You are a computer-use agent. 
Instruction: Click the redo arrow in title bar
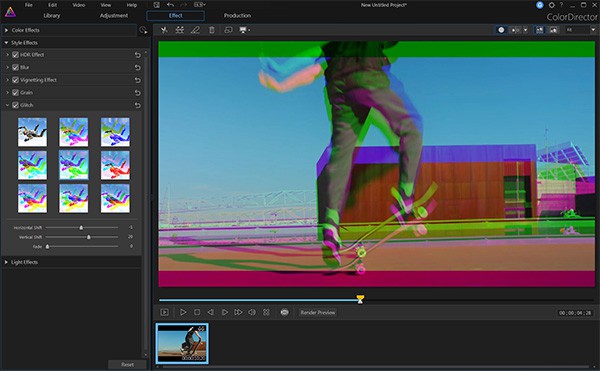(x=184, y=5)
